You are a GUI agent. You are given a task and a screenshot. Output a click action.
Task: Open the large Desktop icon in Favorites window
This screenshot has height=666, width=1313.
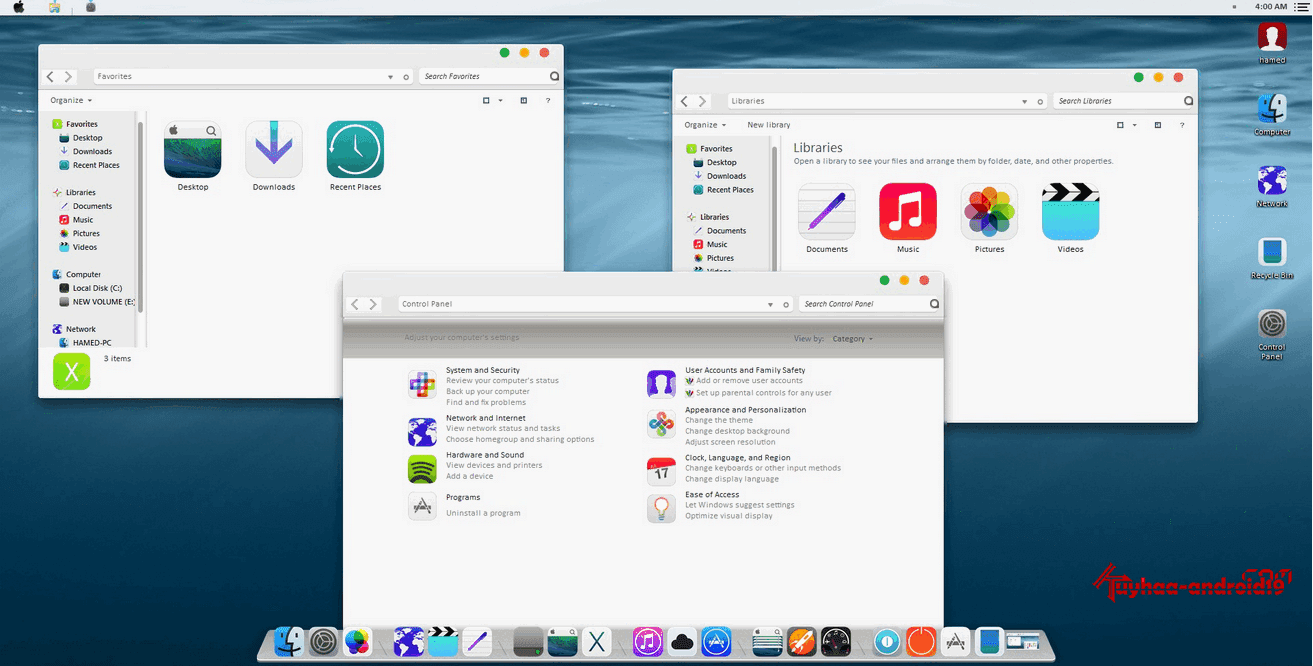(x=192, y=149)
